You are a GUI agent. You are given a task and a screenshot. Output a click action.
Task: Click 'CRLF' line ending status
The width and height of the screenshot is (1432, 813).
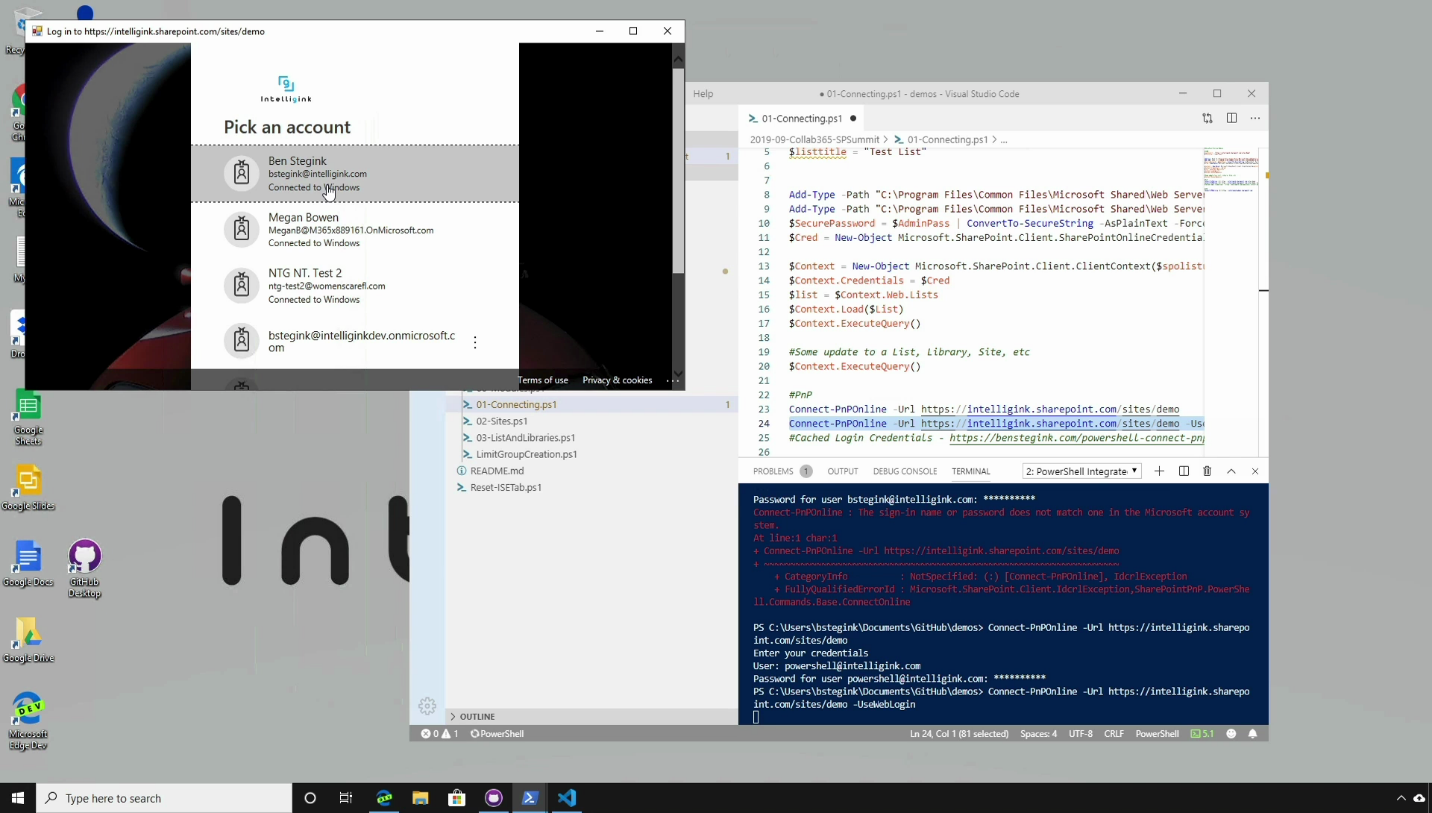coord(1113,734)
